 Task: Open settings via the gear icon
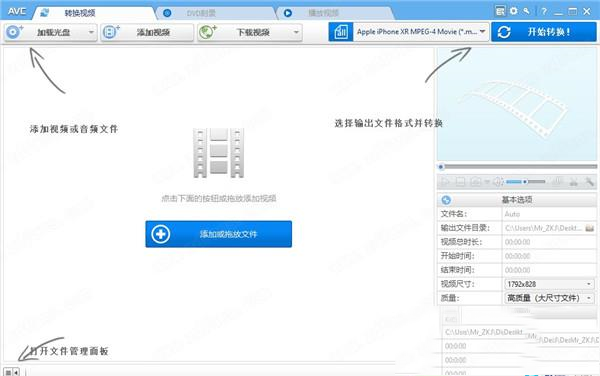pos(514,11)
